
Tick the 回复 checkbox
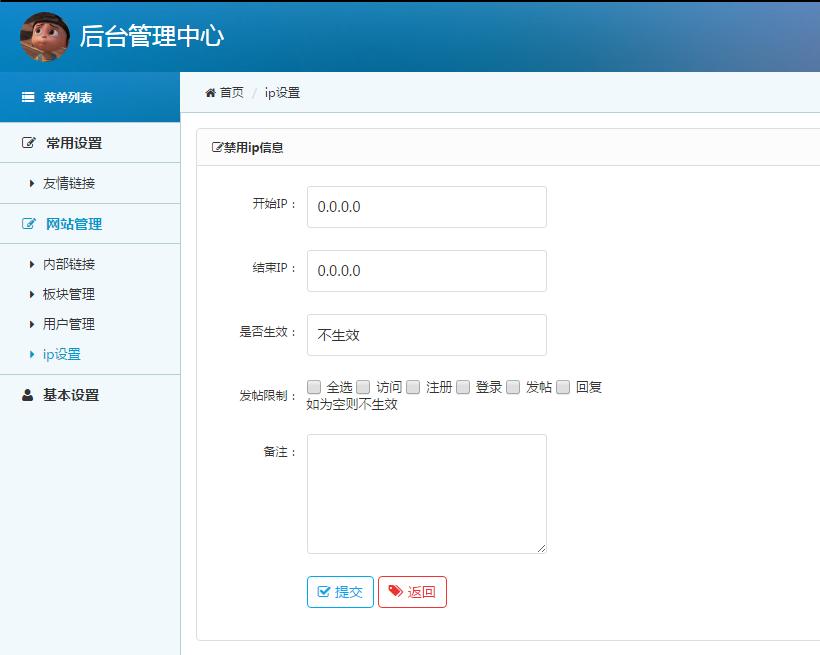[560, 386]
